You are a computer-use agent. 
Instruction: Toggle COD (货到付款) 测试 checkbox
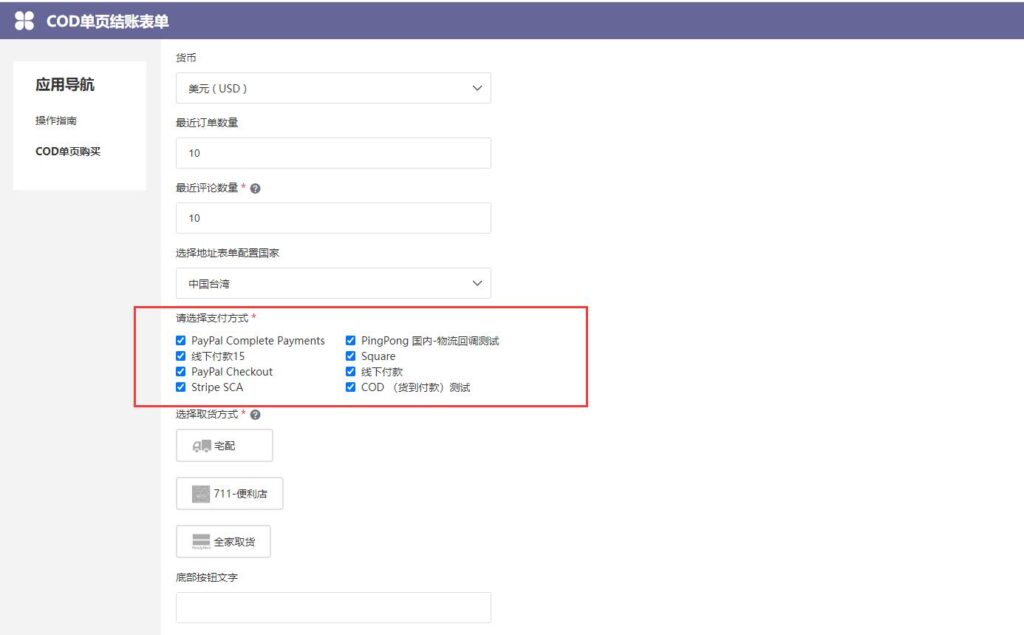tap(351, 387)
